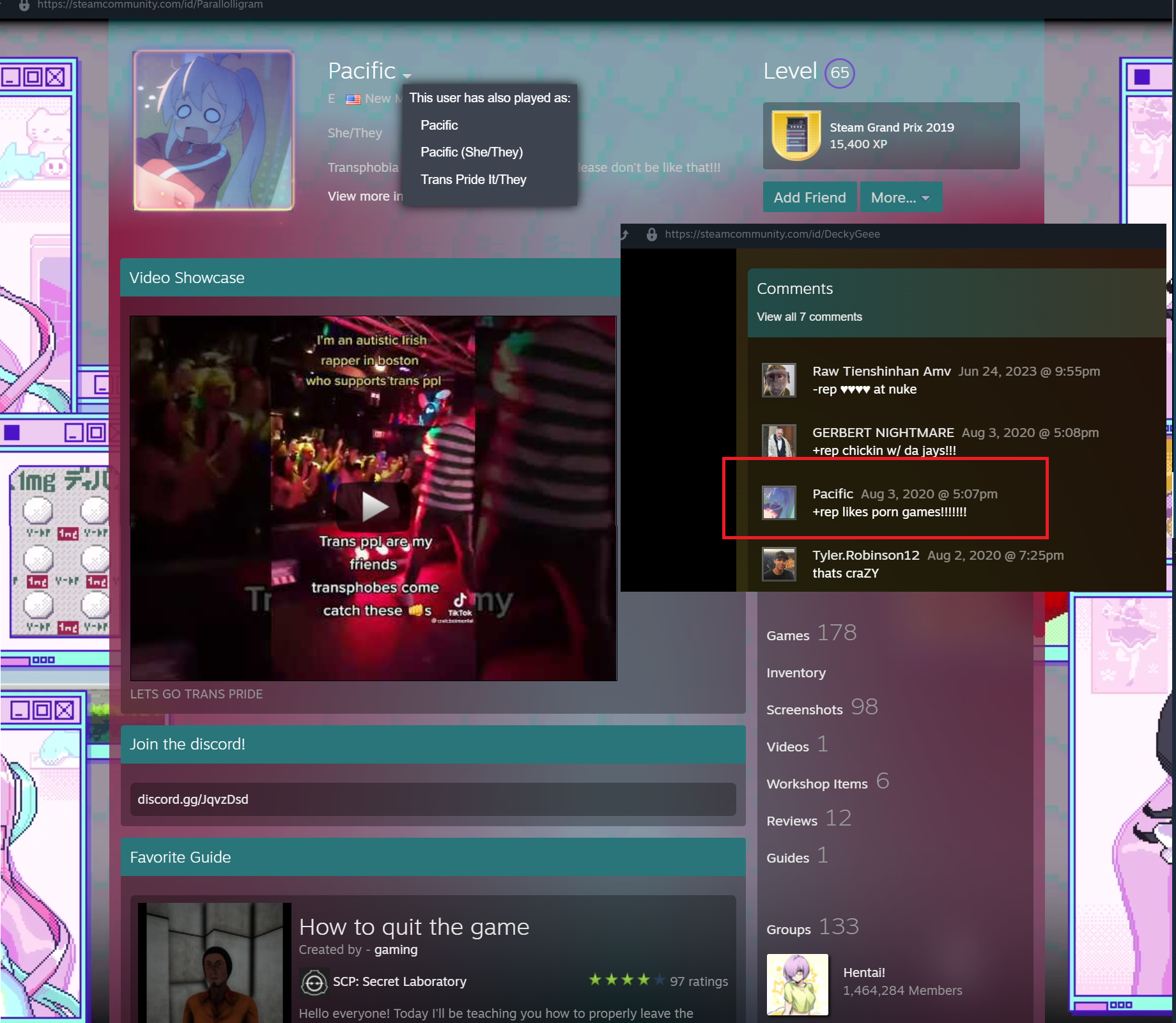Select the DeckyGeee URL in inset address bar

772,235
